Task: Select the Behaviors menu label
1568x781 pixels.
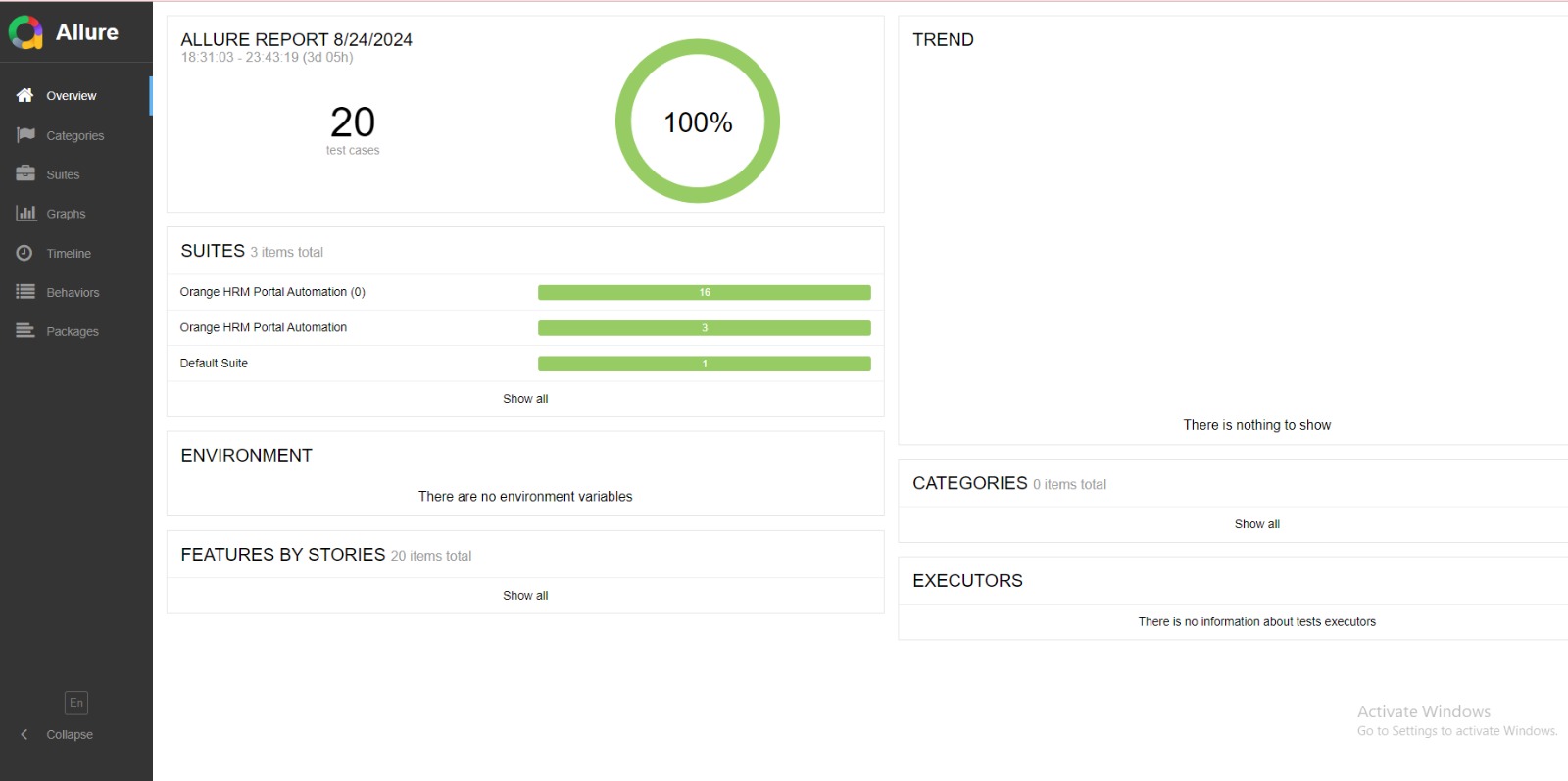Action: click(73, 293)
